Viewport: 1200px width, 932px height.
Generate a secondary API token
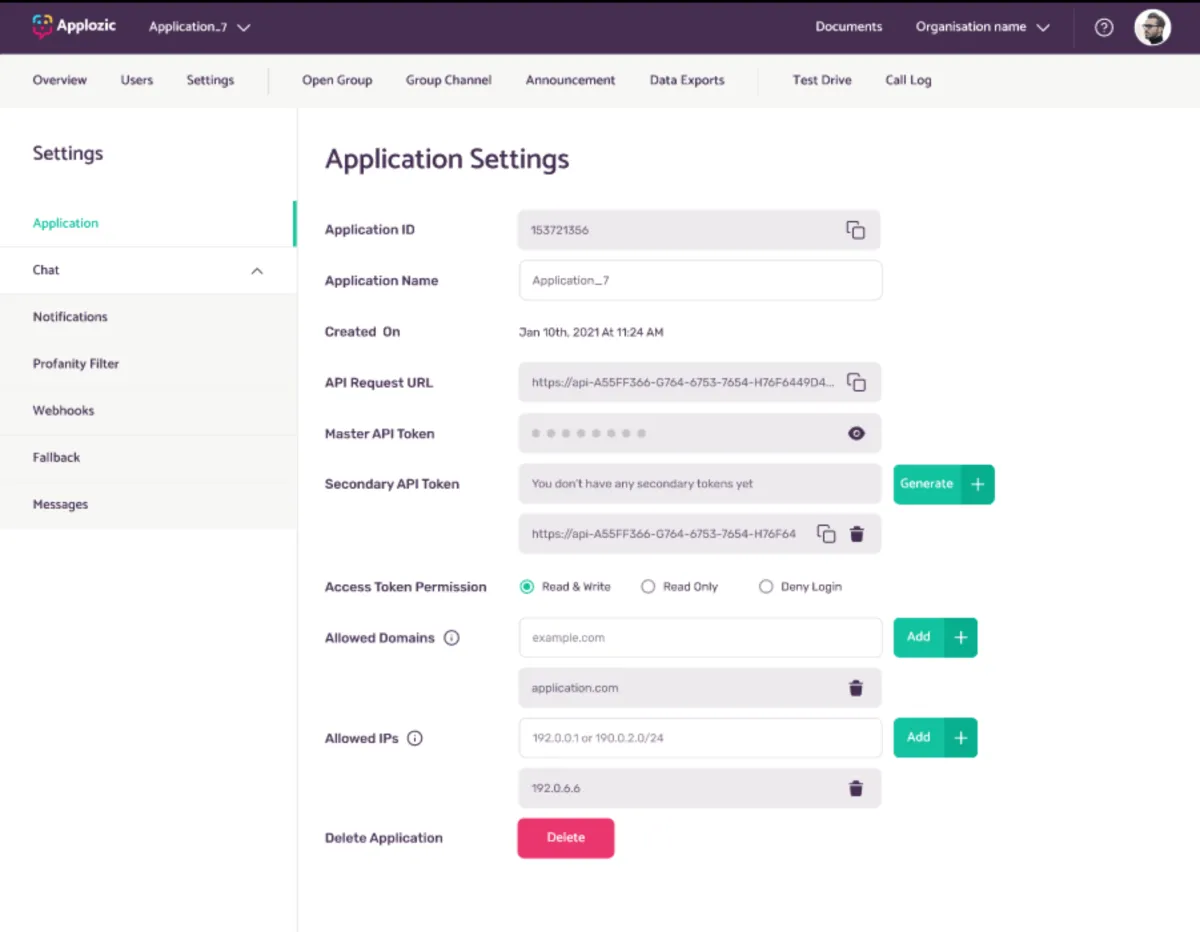point(944,484)
